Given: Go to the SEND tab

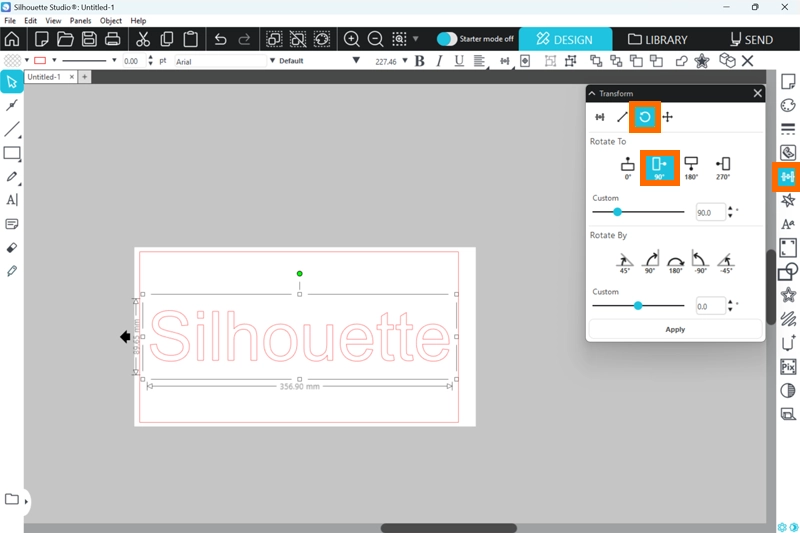Looking at the screenshot, I should (752, 40).
